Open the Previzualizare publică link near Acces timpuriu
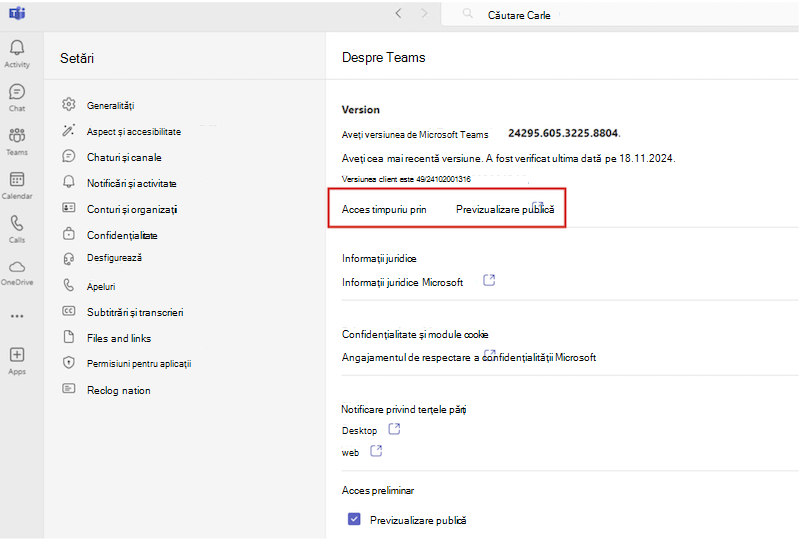This screenshot has width=800, height=543. [505, 209]
